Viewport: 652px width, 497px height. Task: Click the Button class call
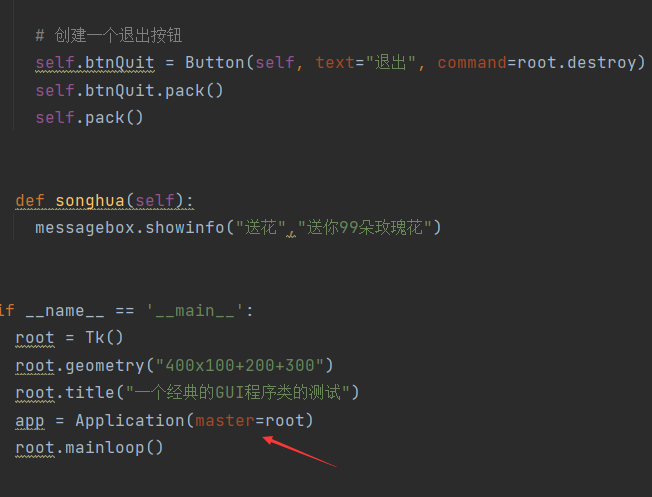tap(215, 63)
